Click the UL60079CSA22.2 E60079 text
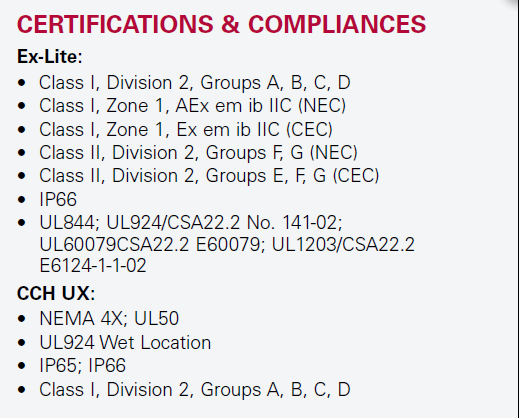Screen dimensions: 519x418 tap(152, 244)
